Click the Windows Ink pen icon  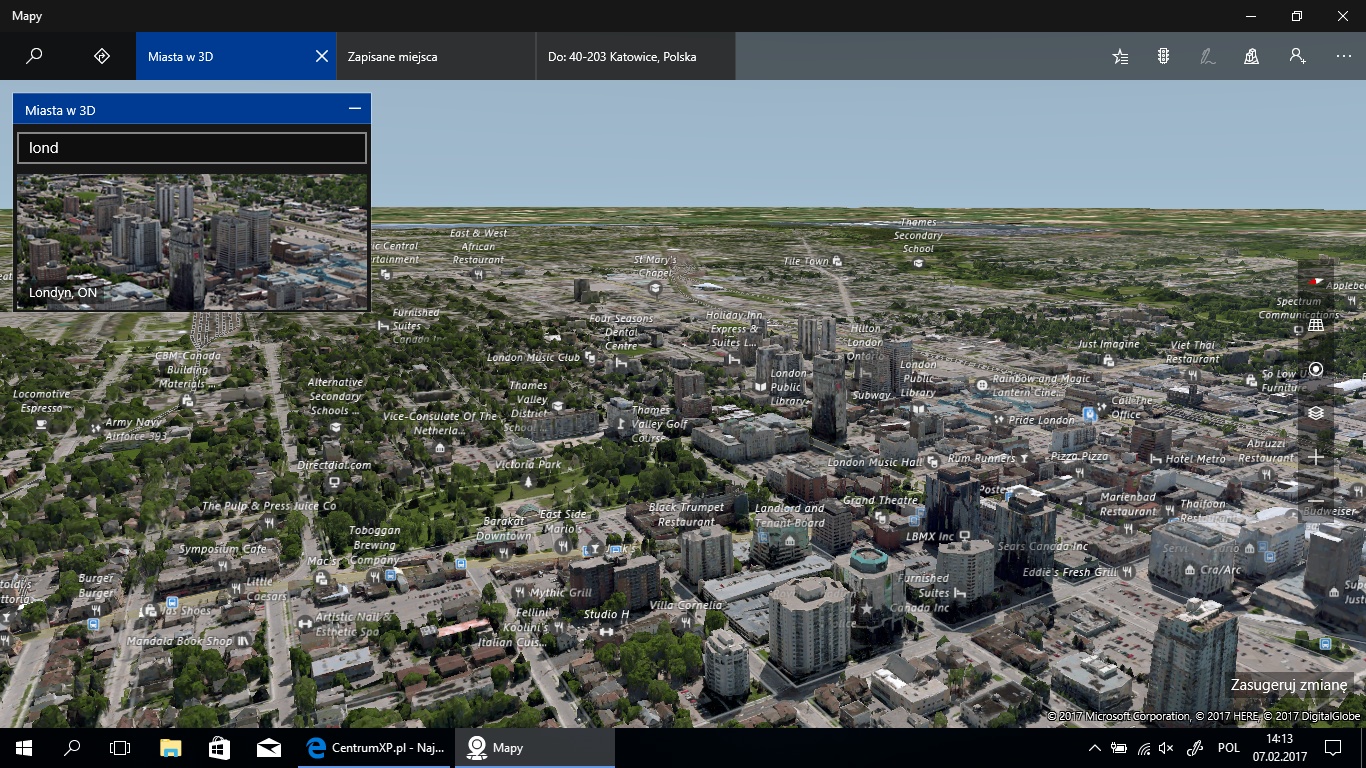[x=1208, y=57]
